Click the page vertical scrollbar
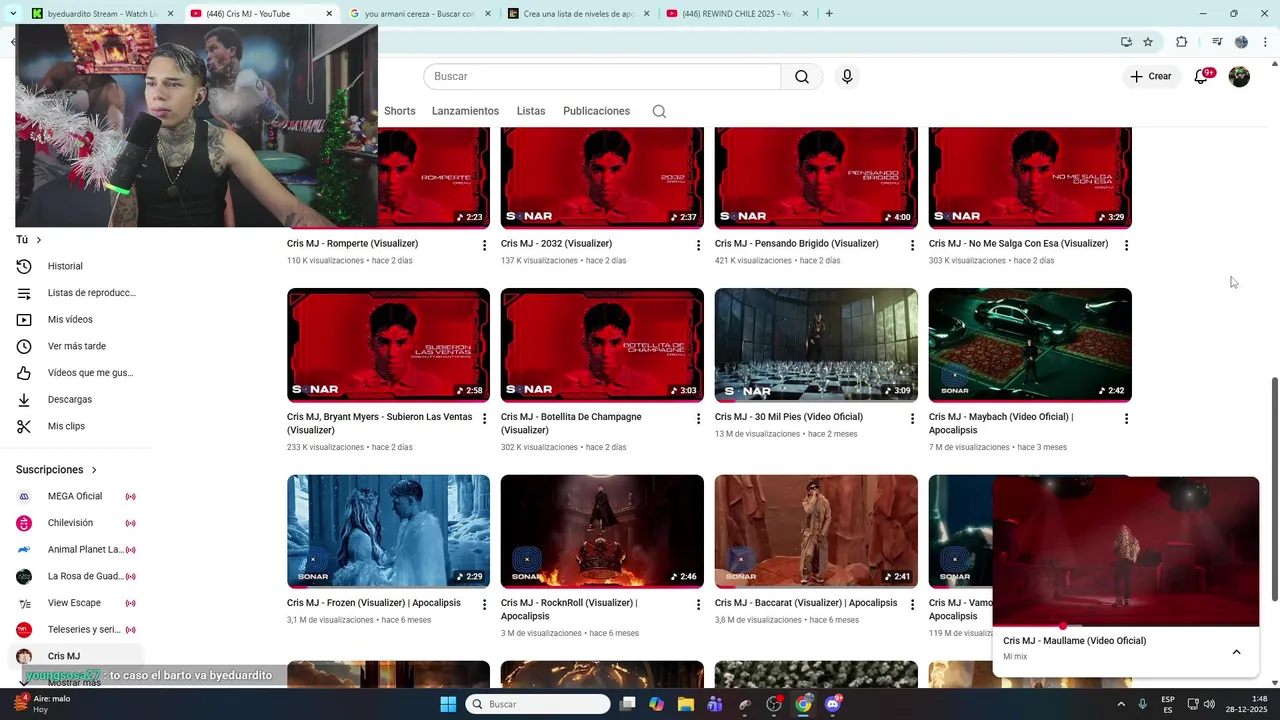The width and height of the screenshot is (1280, 720). pos(1274,489)
